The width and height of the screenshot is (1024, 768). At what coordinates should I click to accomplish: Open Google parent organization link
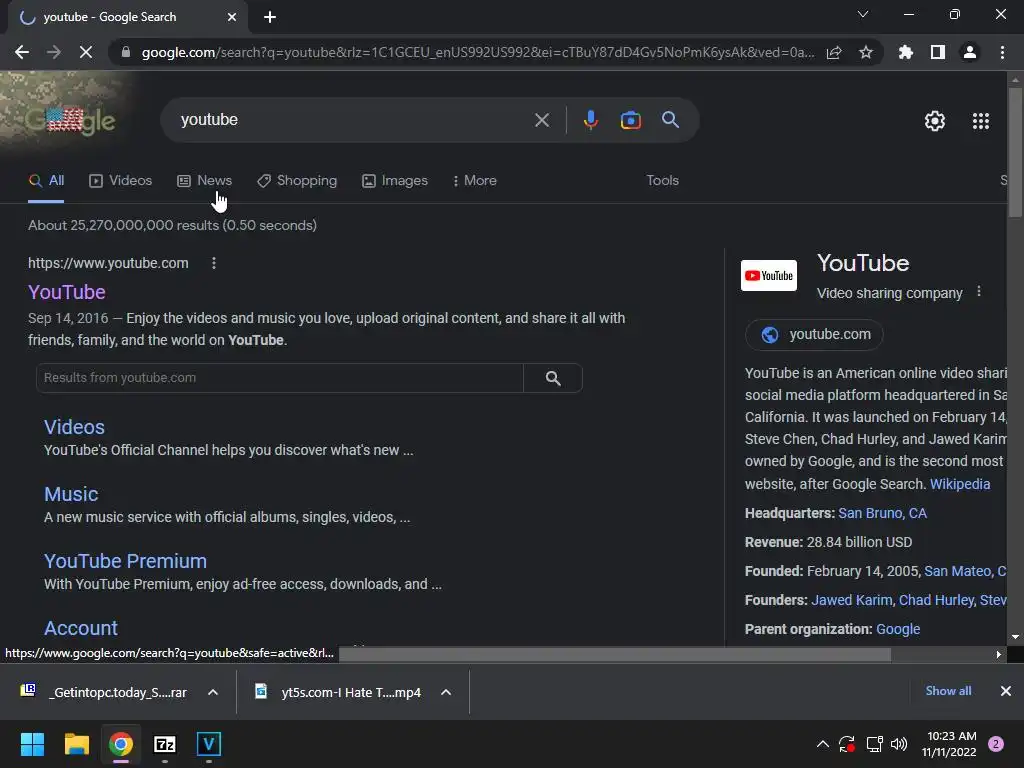(898, 630)
